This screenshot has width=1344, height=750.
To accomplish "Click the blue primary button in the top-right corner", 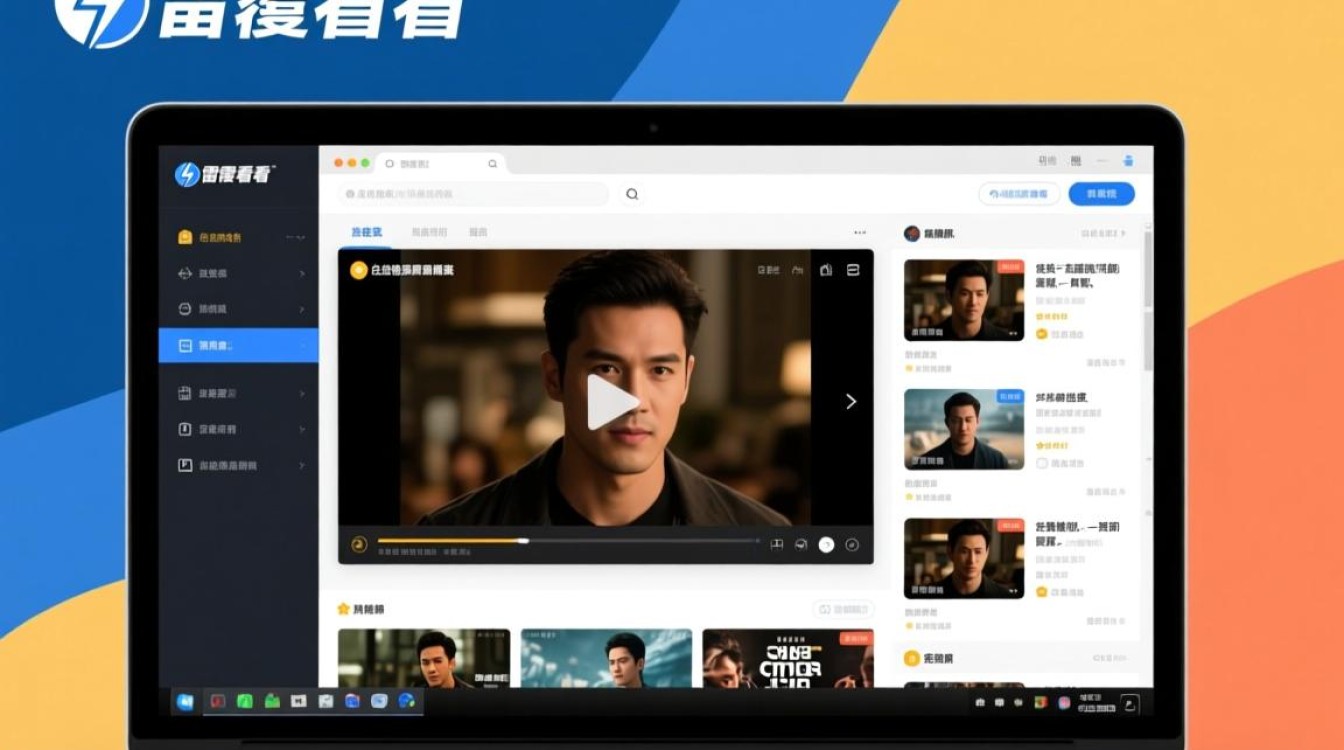I will point(1100,194).
